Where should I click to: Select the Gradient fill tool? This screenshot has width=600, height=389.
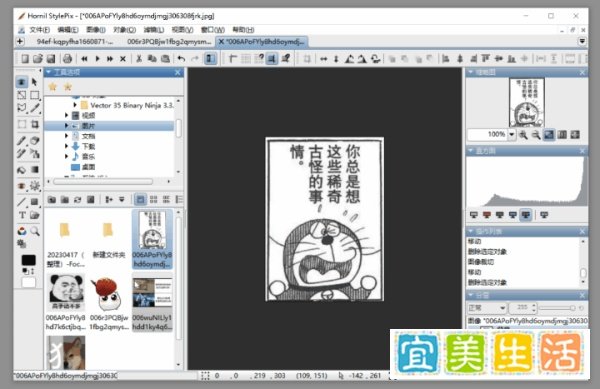[34, 169]
